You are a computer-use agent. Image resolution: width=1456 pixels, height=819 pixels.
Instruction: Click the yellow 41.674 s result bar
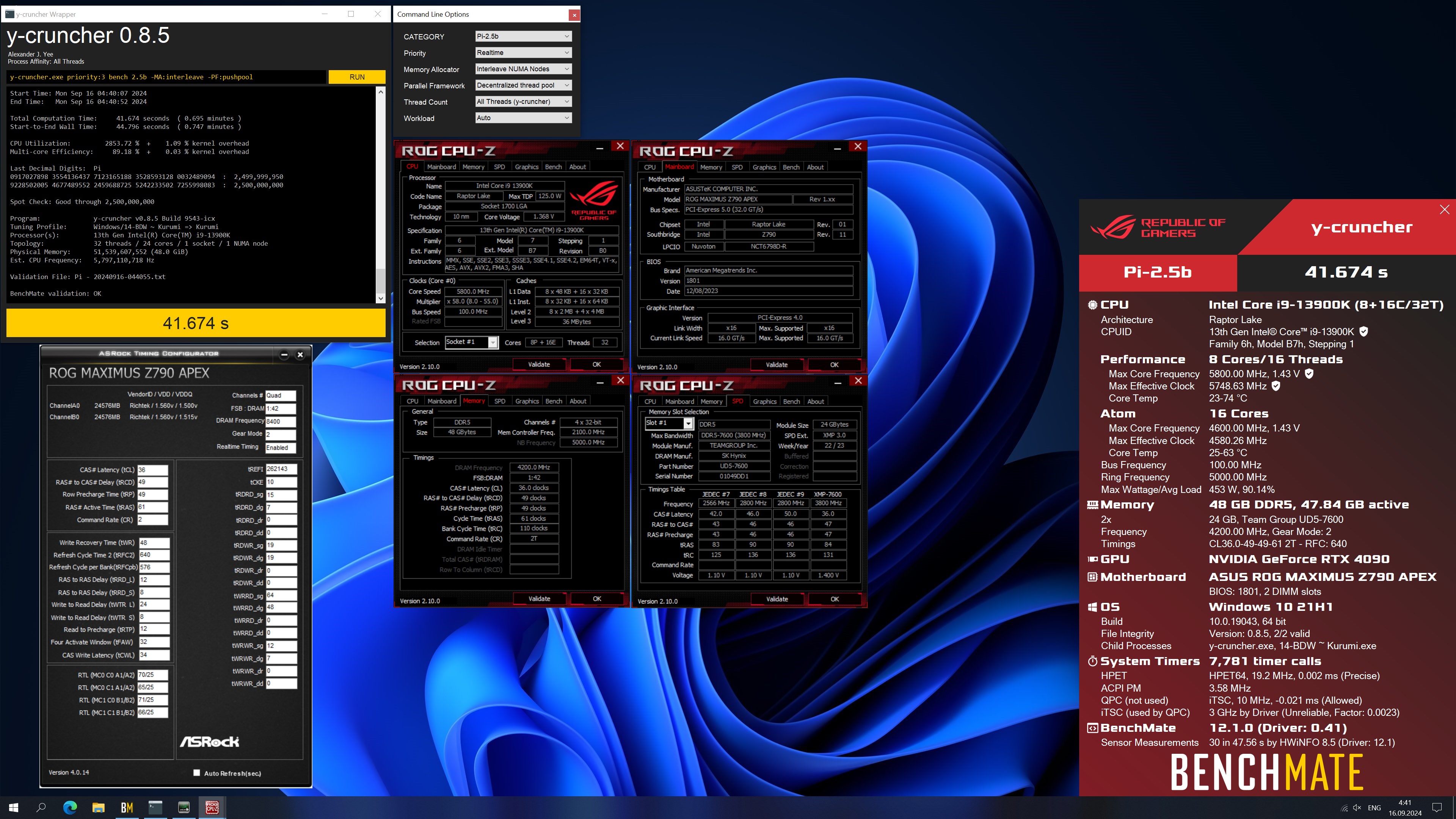pos(196,323)
